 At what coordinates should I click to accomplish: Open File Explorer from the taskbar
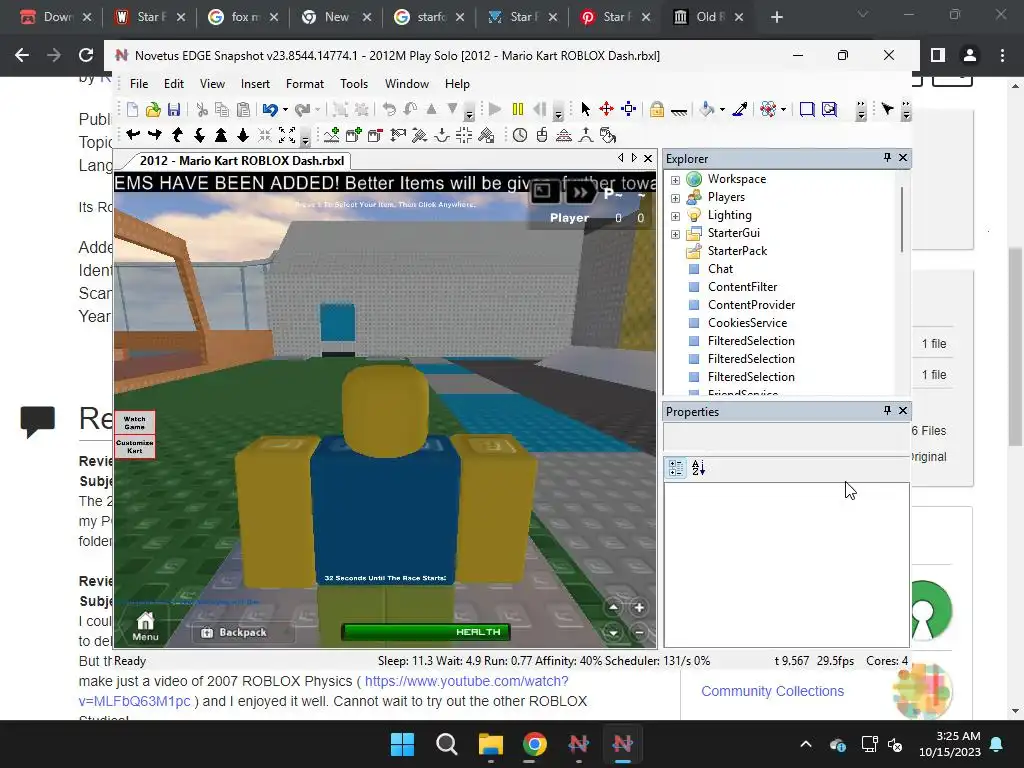tap(490, 744)
